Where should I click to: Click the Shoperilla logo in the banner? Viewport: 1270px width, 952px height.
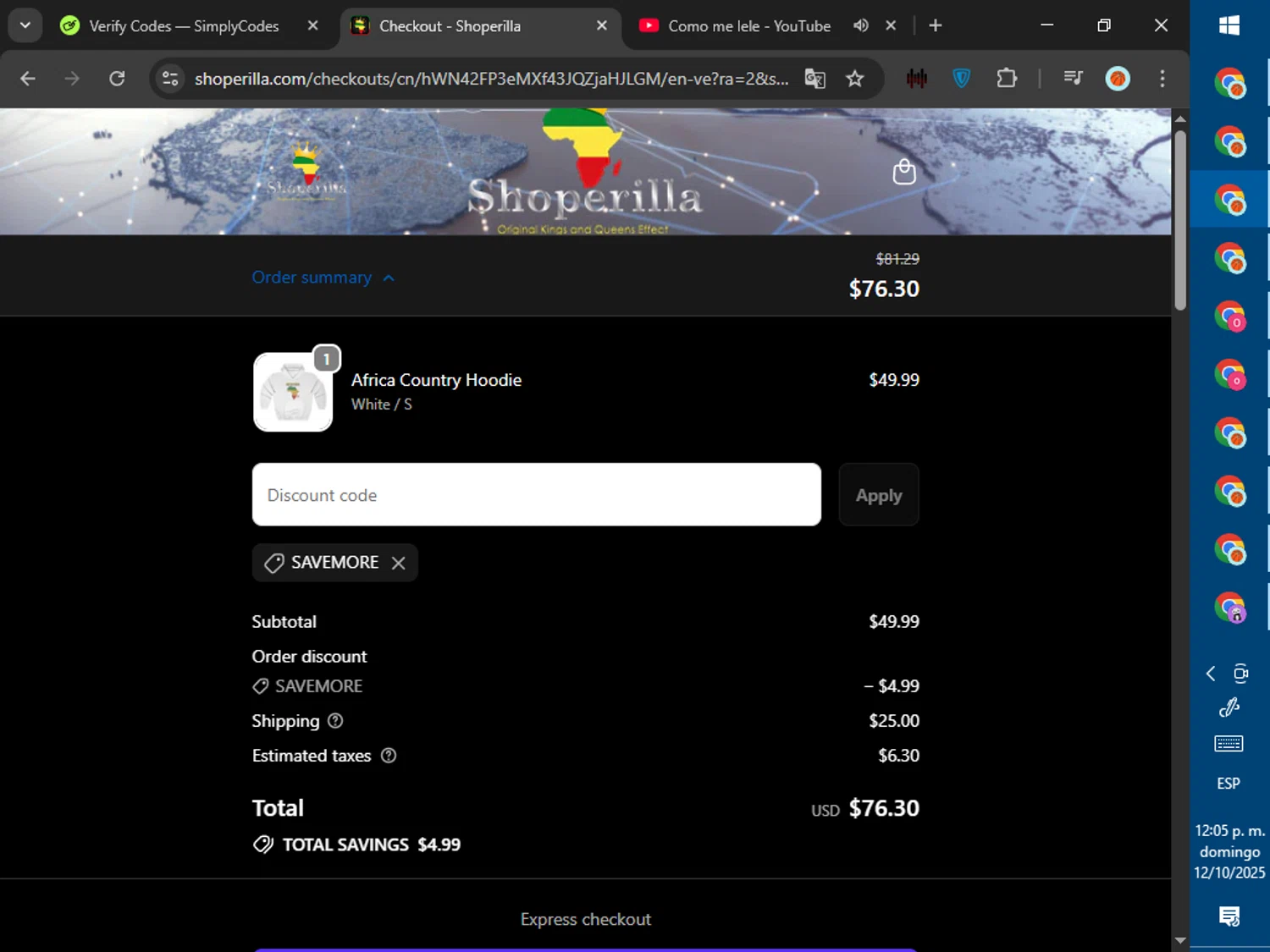click(x=584, y=173)
